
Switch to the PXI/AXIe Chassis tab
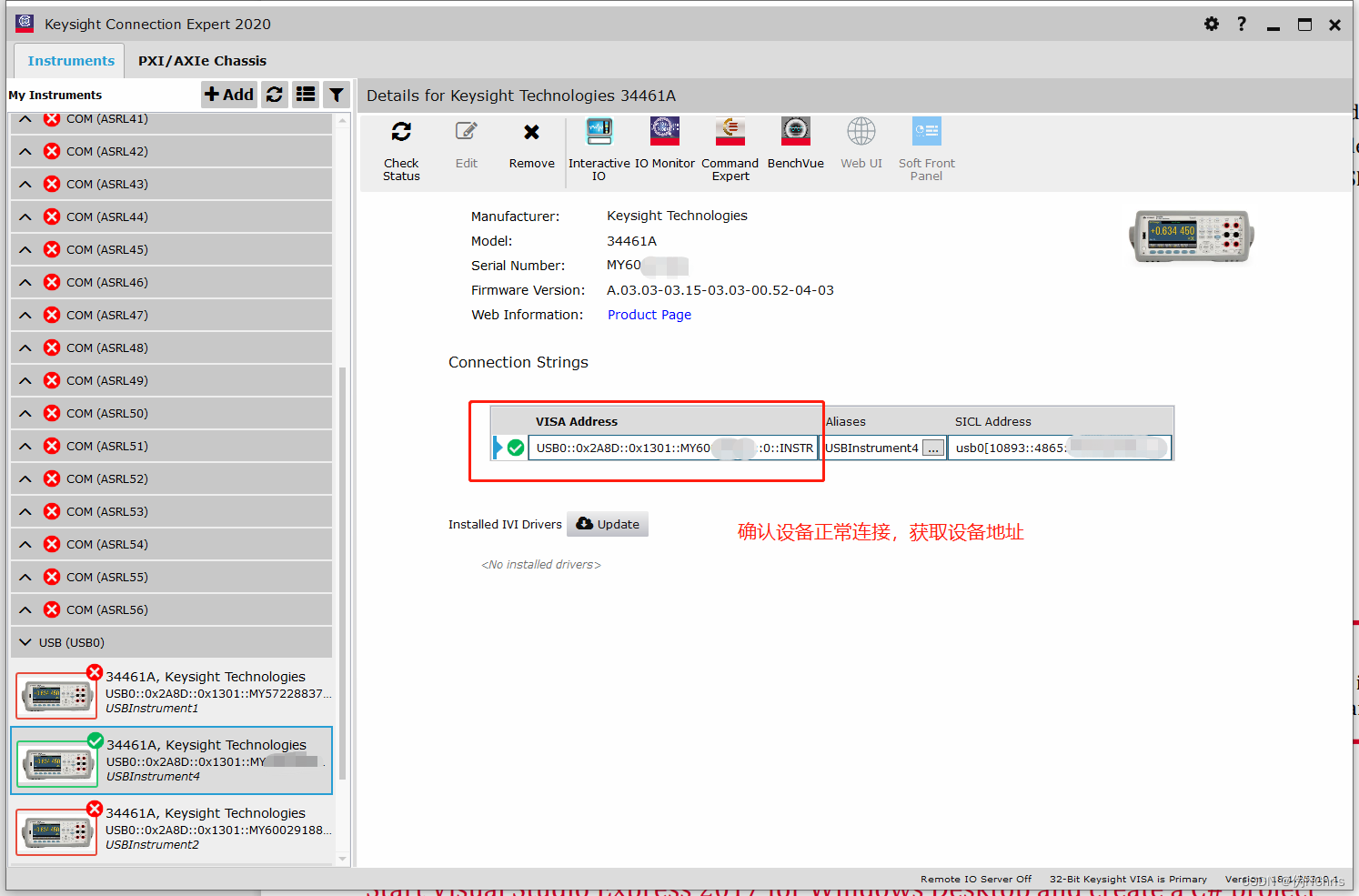[x=202, y=60]
